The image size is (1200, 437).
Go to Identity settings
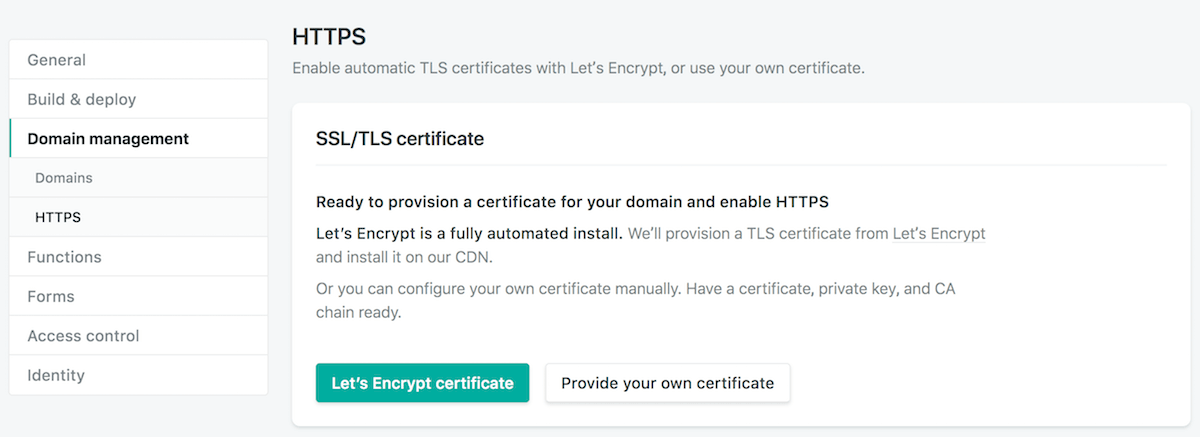point(56,375)
